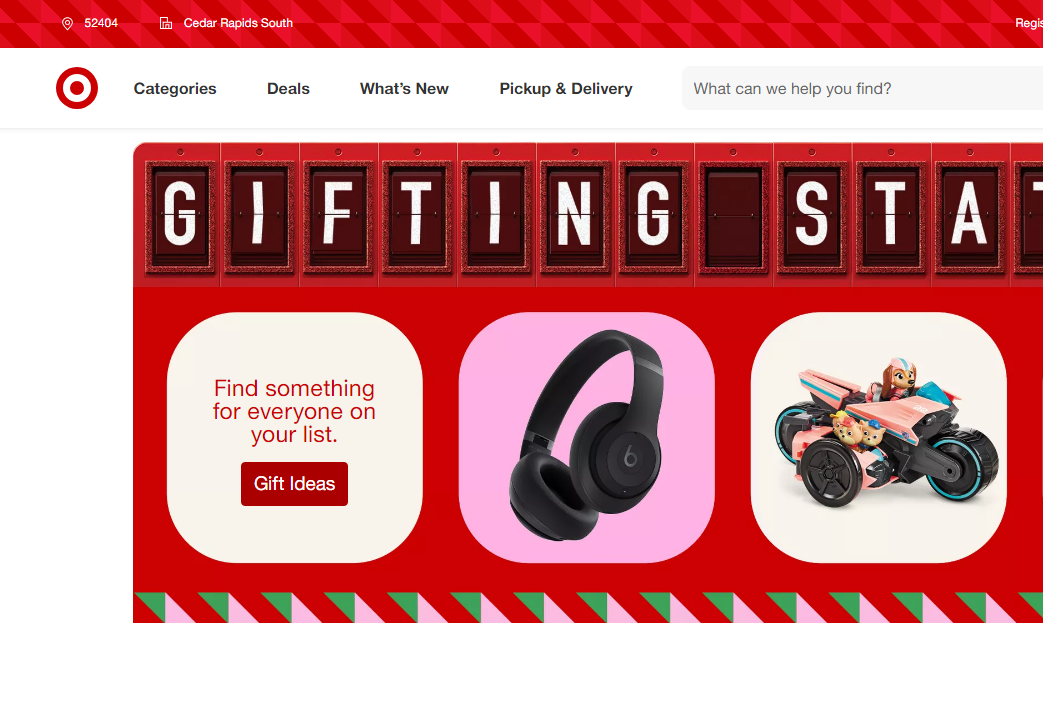Open the Deals menu
The image size is (1043, 715).
click(x=288, y=88)
